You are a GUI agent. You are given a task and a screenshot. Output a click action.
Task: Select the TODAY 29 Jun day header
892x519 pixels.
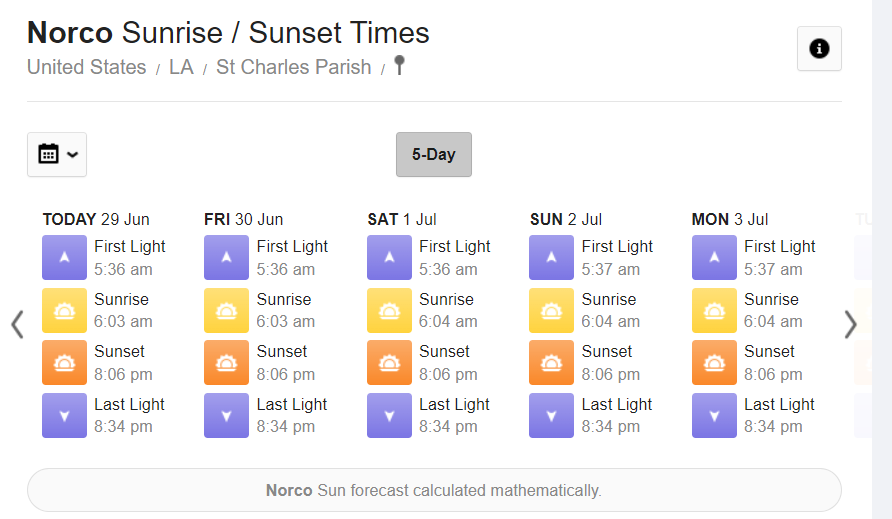[x=96, y=219]
